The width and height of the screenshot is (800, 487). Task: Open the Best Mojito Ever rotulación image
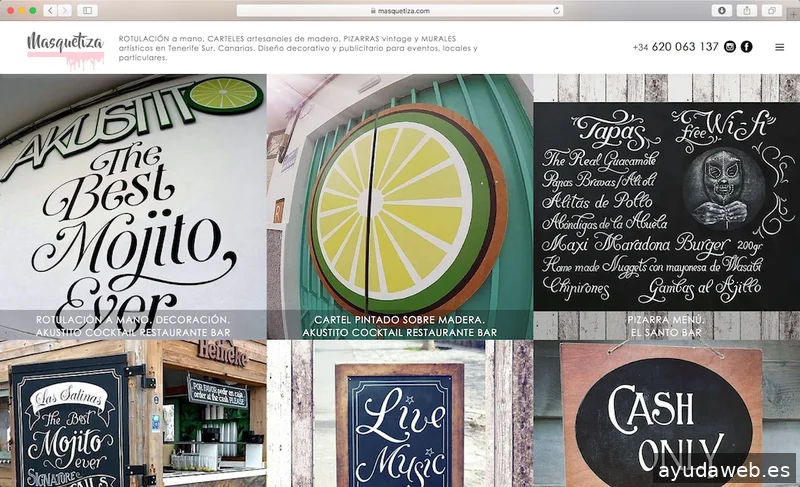tap(133, 200)
